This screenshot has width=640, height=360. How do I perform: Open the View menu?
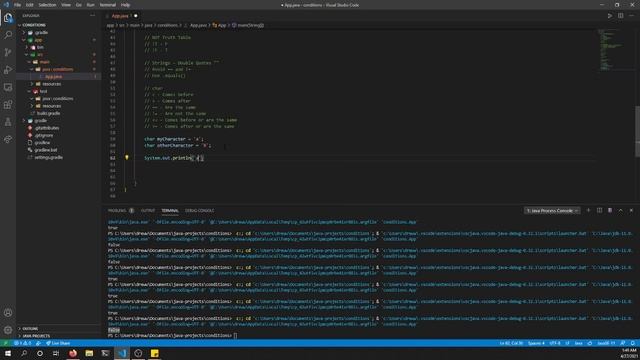tap(66, 5)
